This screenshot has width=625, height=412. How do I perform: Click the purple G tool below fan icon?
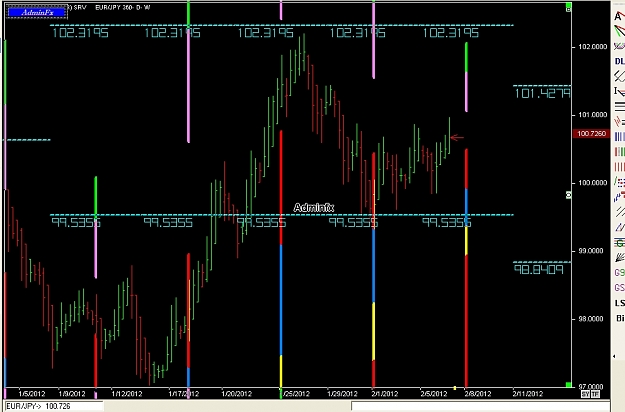(x=619, y=273)
